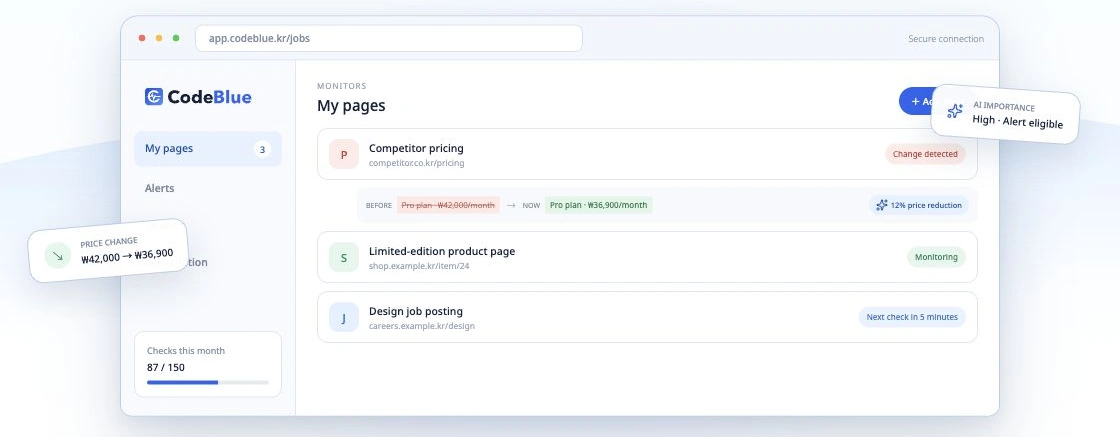The height and width of the screenshot is (437, 1120).
Task: Open the competitor.co.kr/pricing URL
Action: [x=416, y=163]
